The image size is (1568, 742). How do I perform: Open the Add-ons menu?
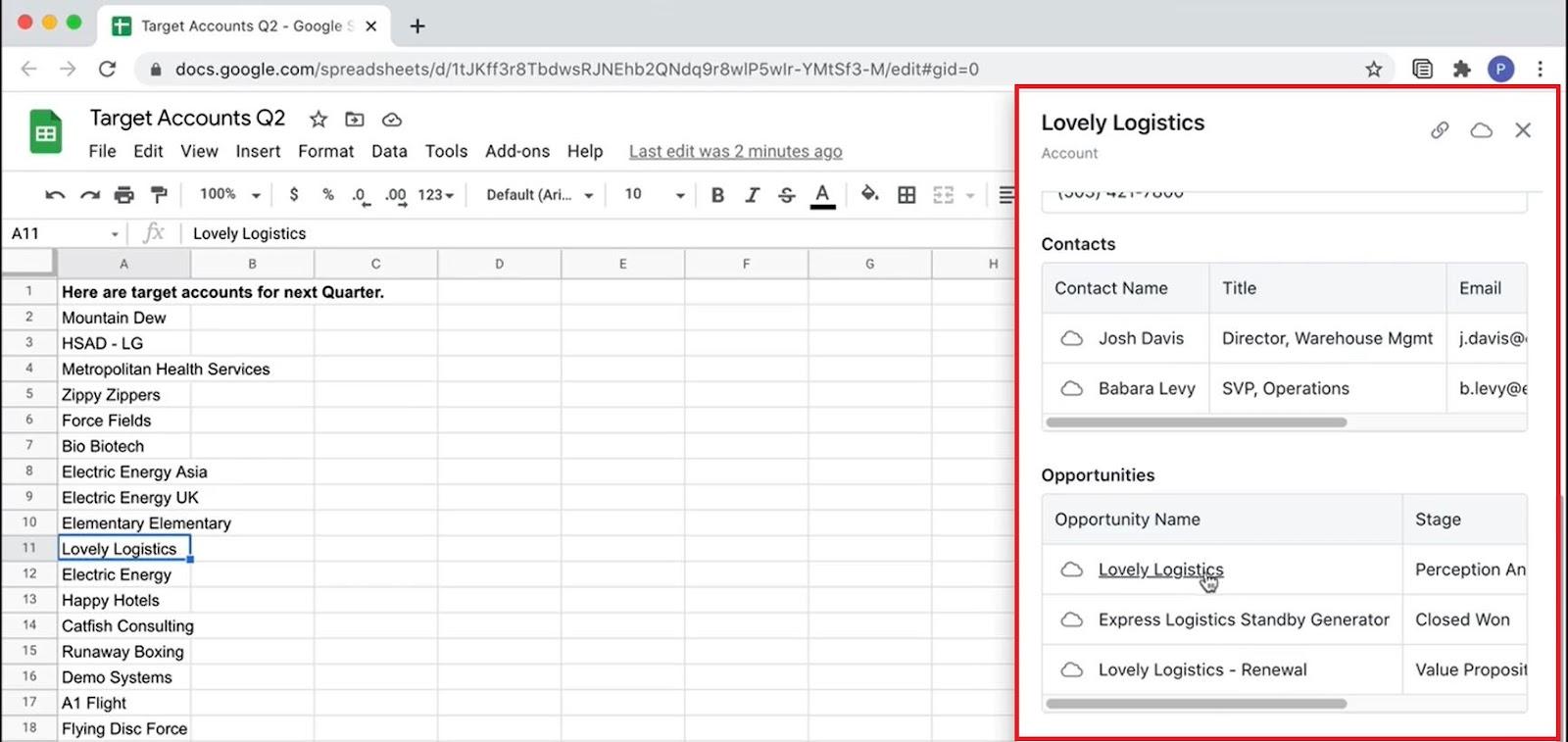517,151
